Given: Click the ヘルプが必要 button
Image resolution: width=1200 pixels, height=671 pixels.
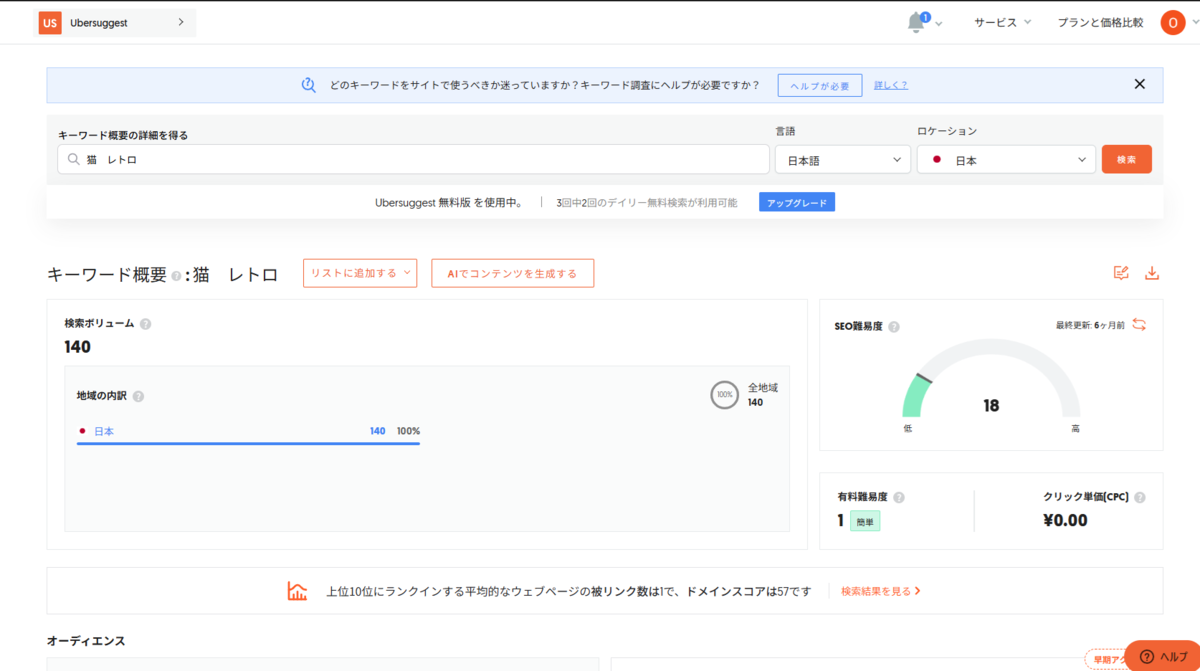Looking at the screenshot, I should tap(820, 86).
